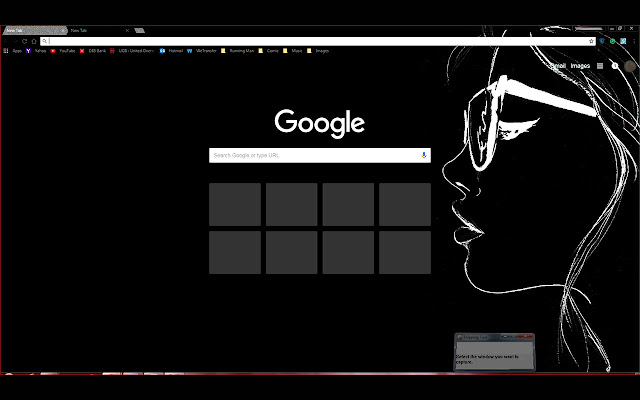Open the Google Images link
The height and width of the screenshot is (400, 640).
click(x=580, y=66)
